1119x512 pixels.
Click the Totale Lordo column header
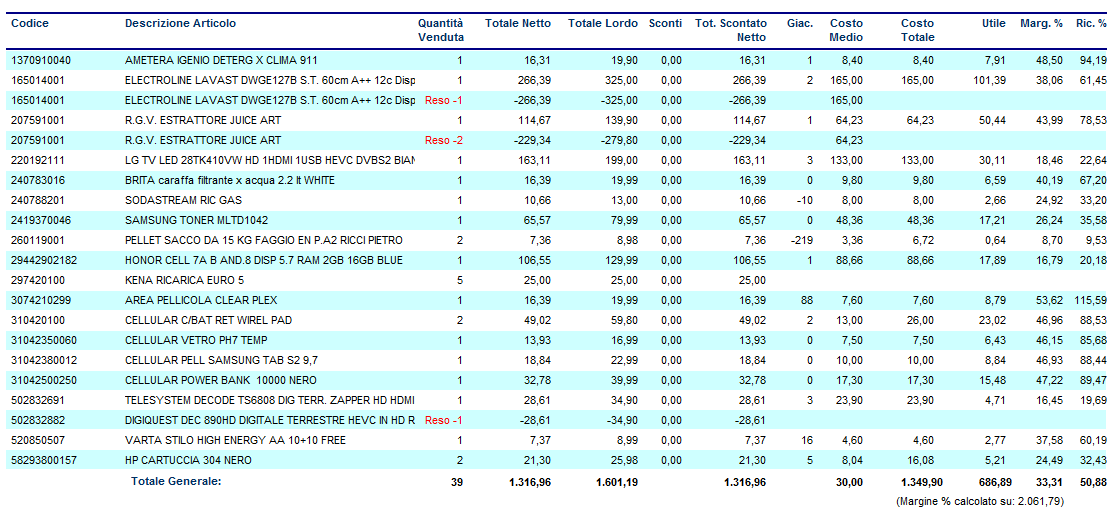(603, 24)
